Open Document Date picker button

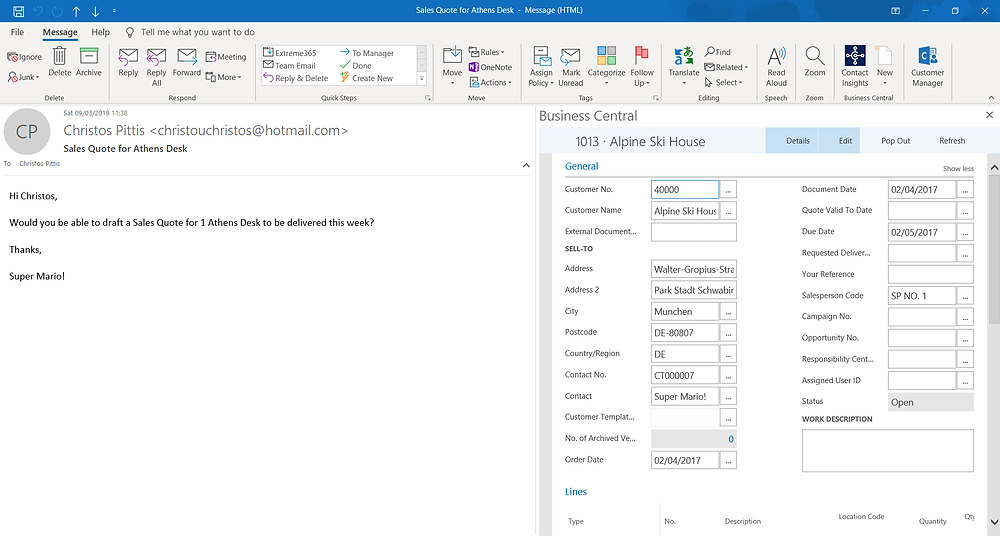[965, 190]
